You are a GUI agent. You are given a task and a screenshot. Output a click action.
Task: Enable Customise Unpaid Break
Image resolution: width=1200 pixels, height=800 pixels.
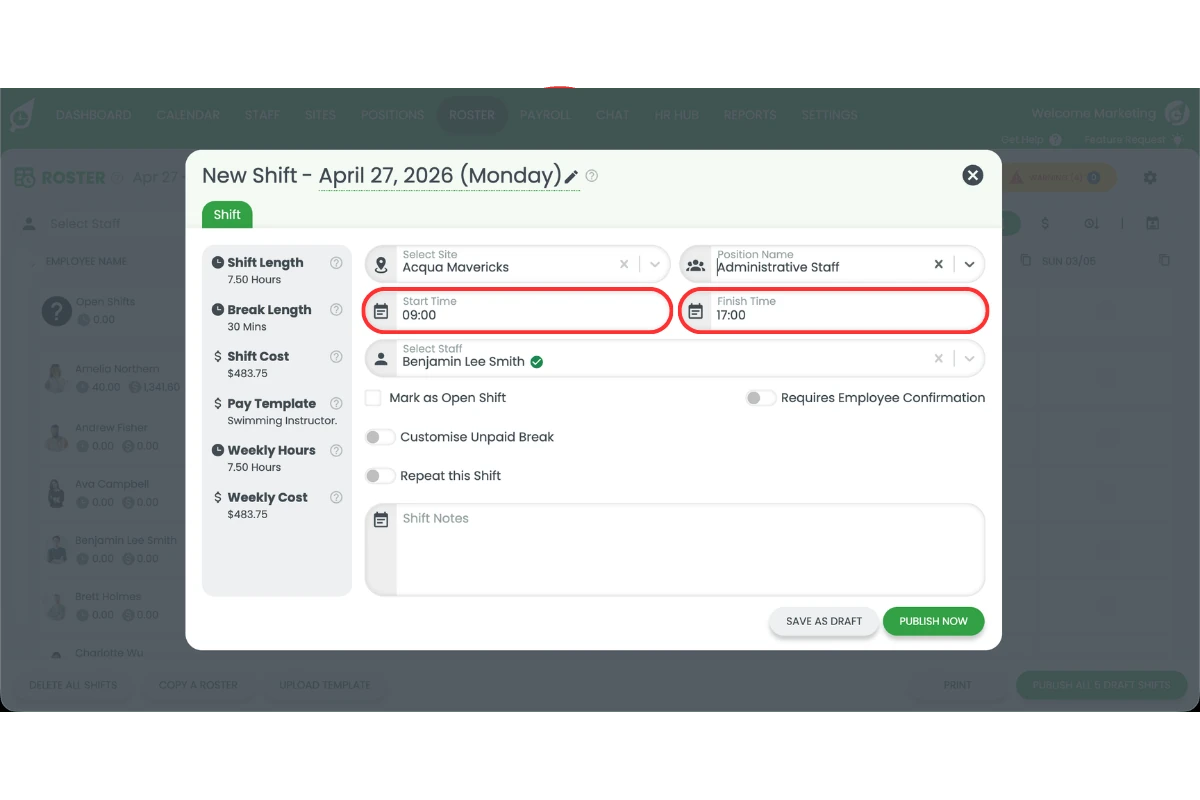point(380,437)
